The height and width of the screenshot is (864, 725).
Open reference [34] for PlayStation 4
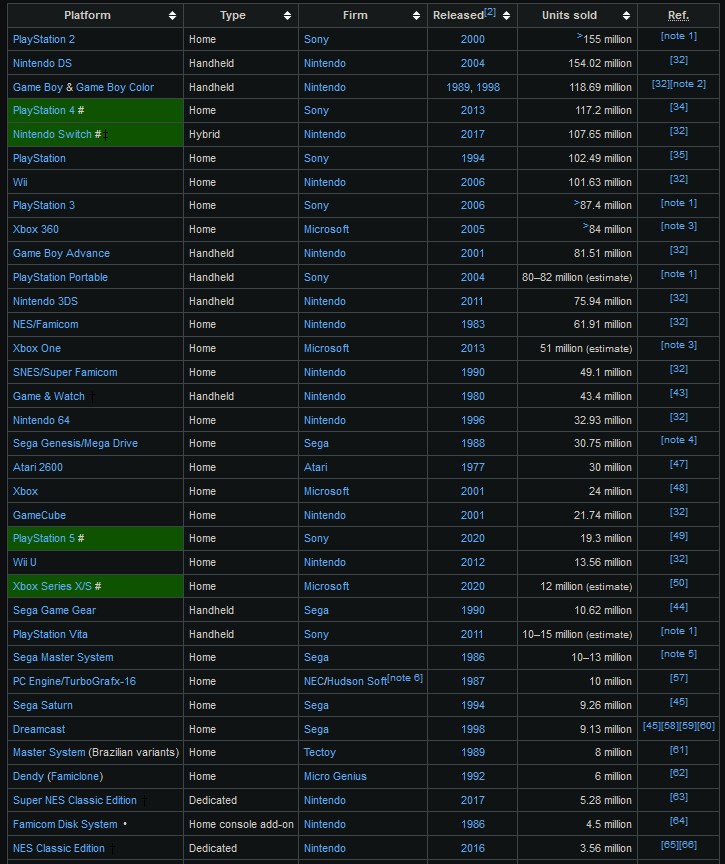coord(679,107)
